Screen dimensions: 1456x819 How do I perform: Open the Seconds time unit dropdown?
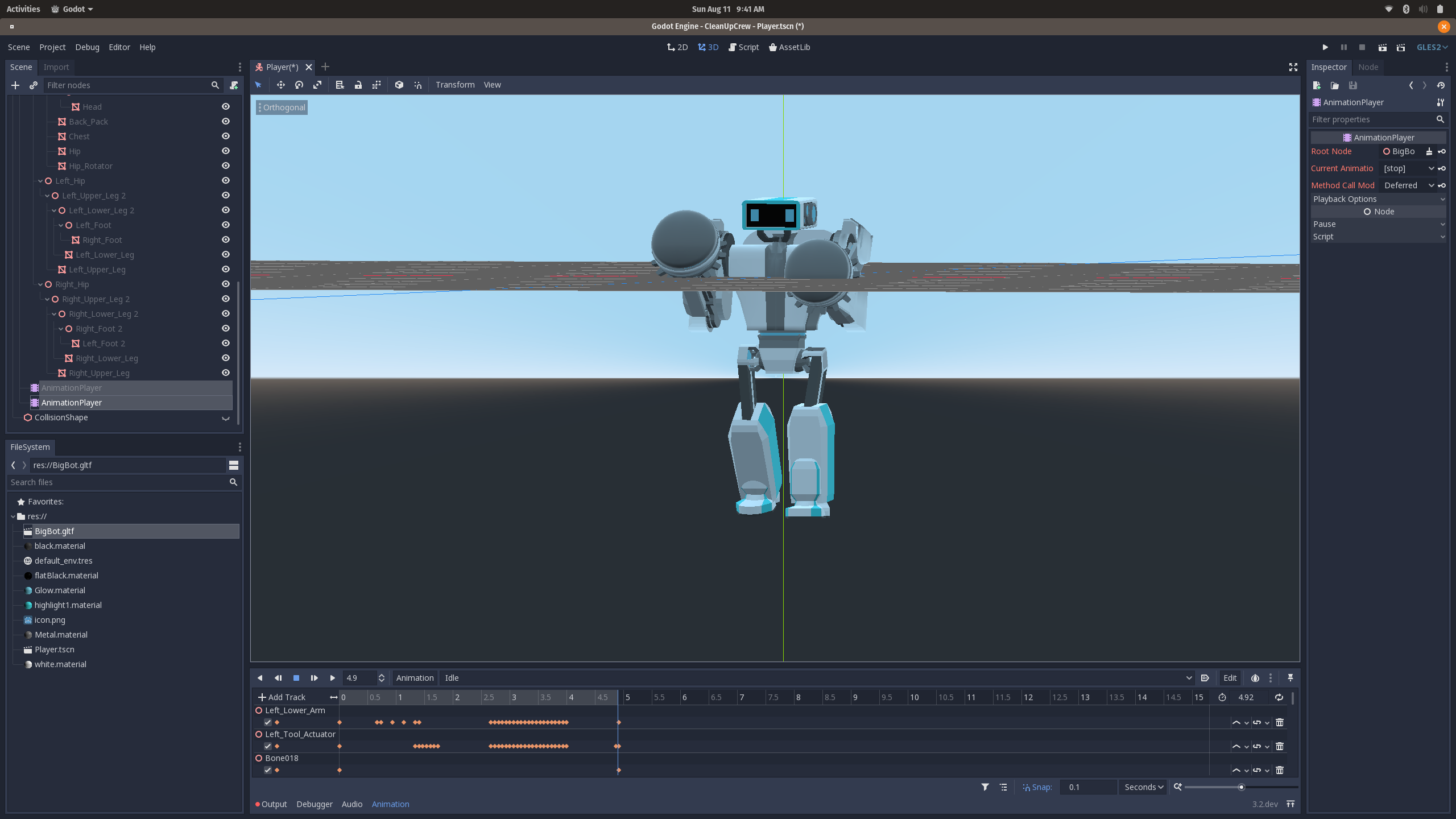click(1143, 787)
